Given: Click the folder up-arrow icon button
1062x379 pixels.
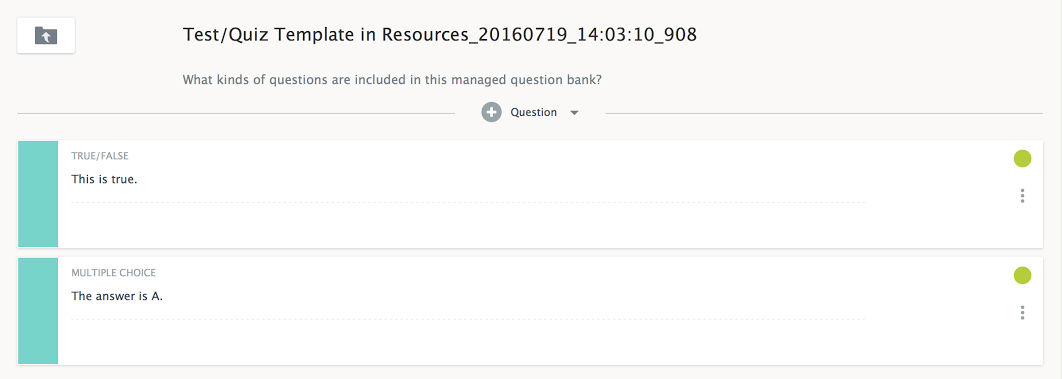Looking at the screenshot, I should (46, 35).
